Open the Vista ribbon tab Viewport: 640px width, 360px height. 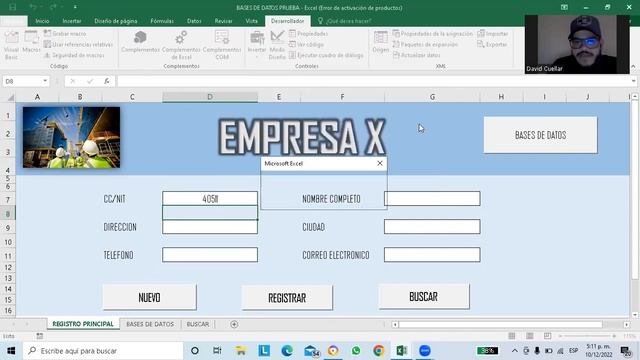(x=251, y=21)
